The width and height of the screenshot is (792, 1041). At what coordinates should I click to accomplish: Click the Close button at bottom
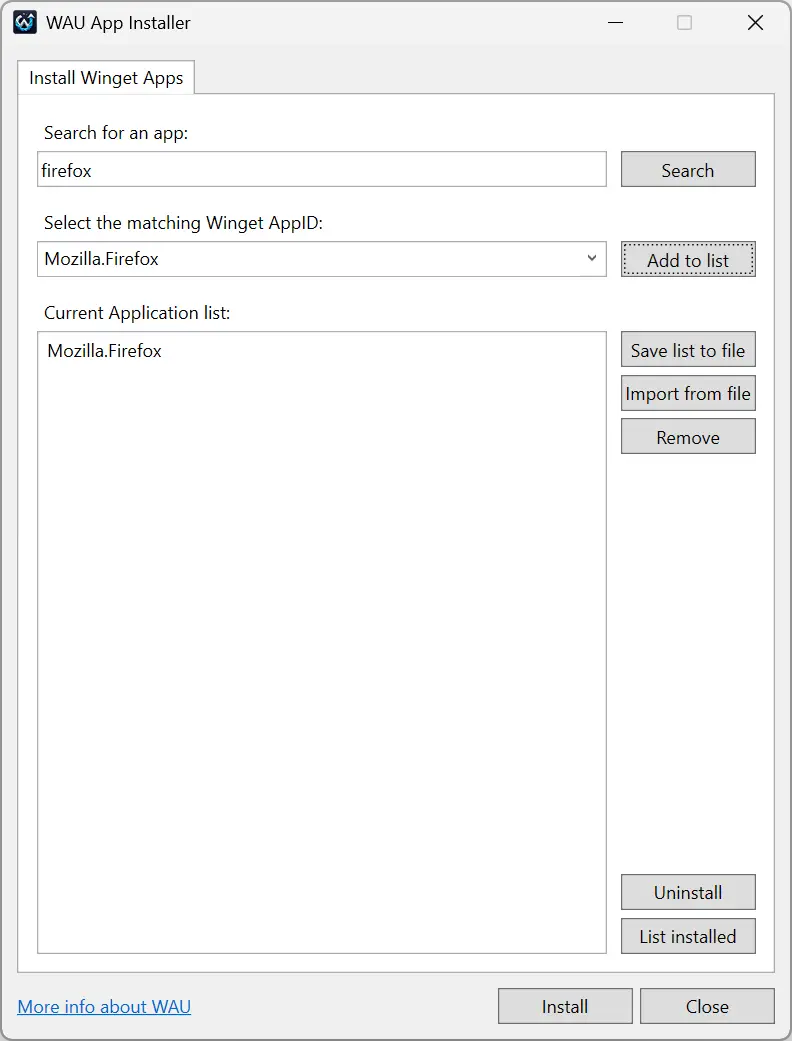point(707,1006)
